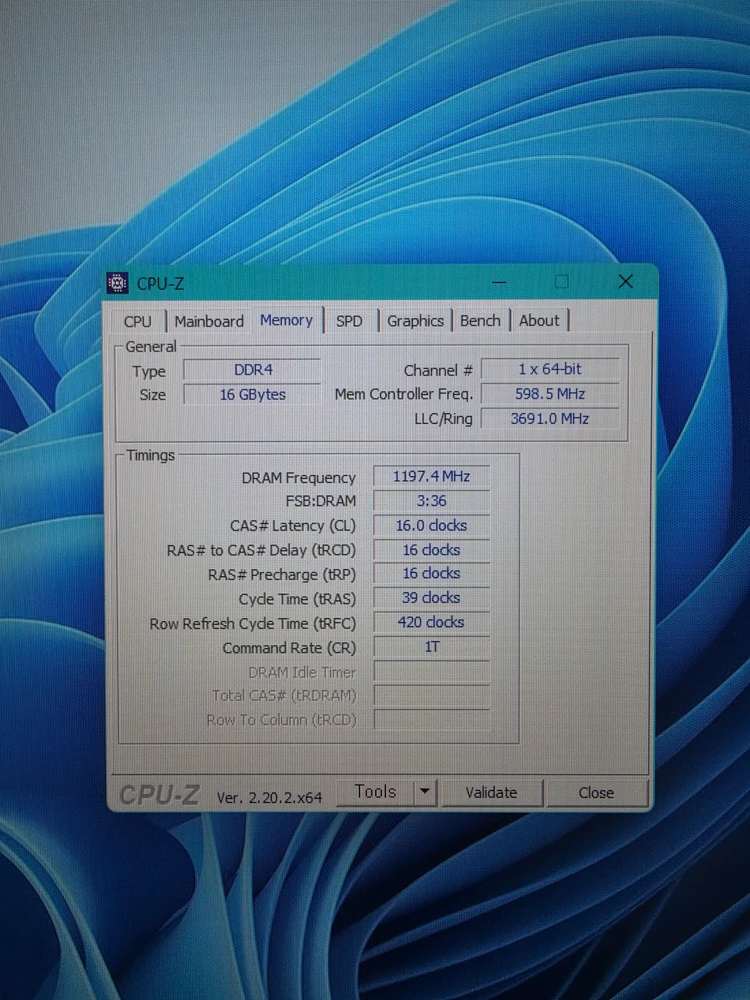Image resolution: width=750 pixels, height=1000 pixels.
Task: Click the Close button at bottom
Action: 596,793
